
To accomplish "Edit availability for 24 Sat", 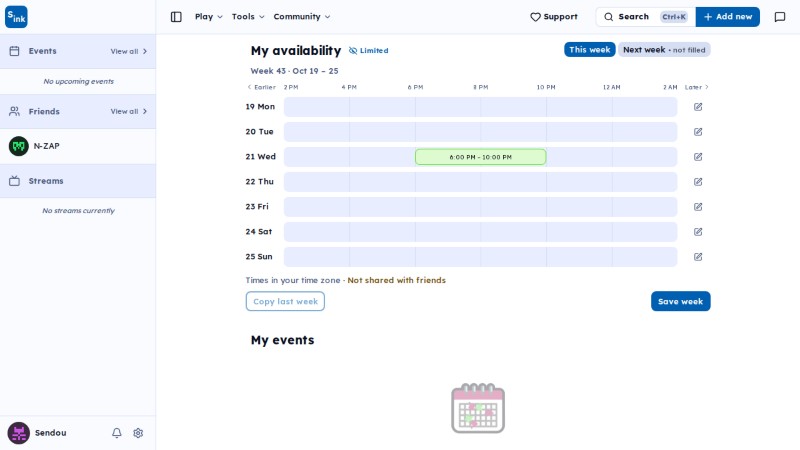I will pyautogui.click(x=698, y=232).
